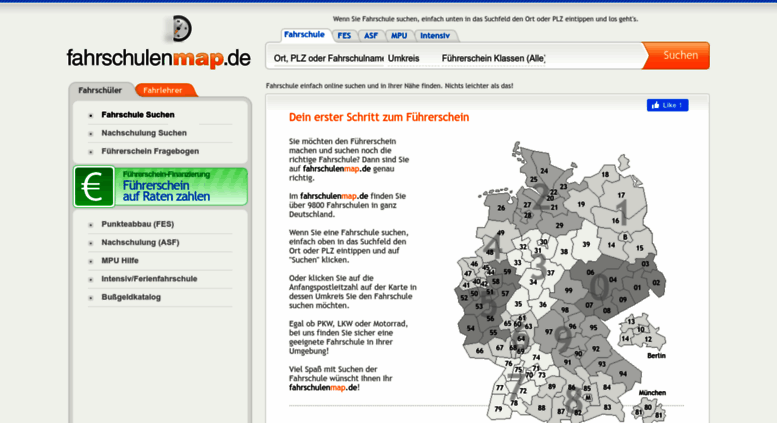Viewport: 777px width, 423px height.
Task: Open Führerschein auf Raten zahlen banner
Action: (x=161, y=187)
